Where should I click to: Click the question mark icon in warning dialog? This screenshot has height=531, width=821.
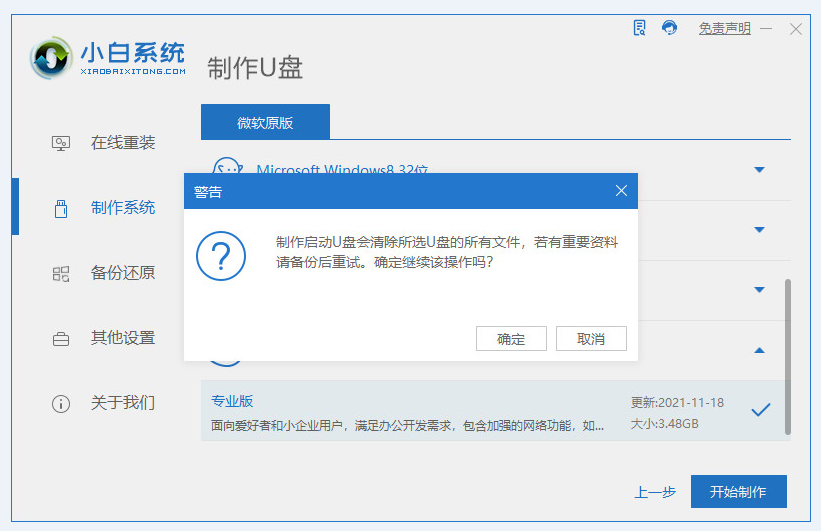click(220, 255)
